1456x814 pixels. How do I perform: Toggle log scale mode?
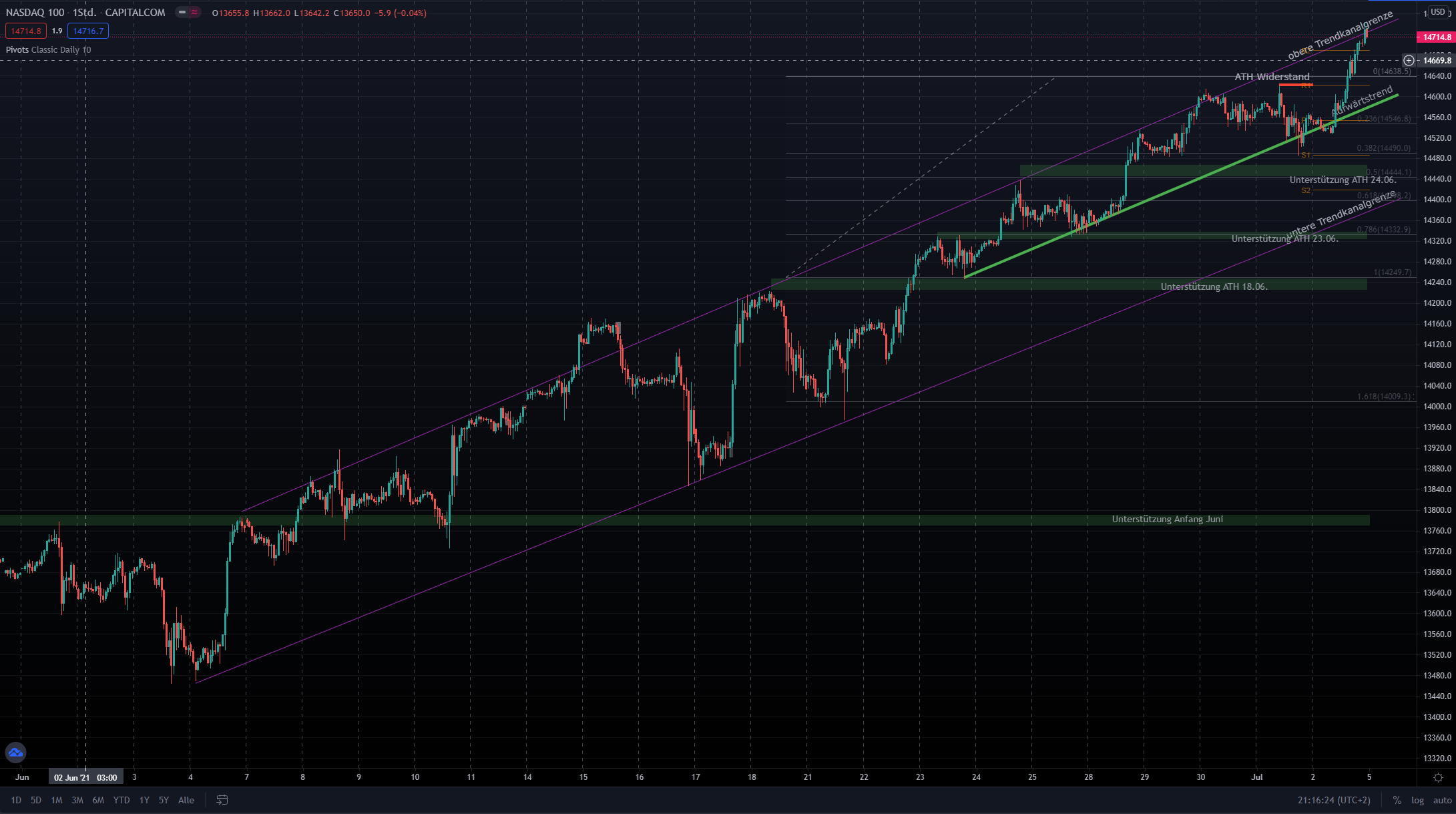1417,800
